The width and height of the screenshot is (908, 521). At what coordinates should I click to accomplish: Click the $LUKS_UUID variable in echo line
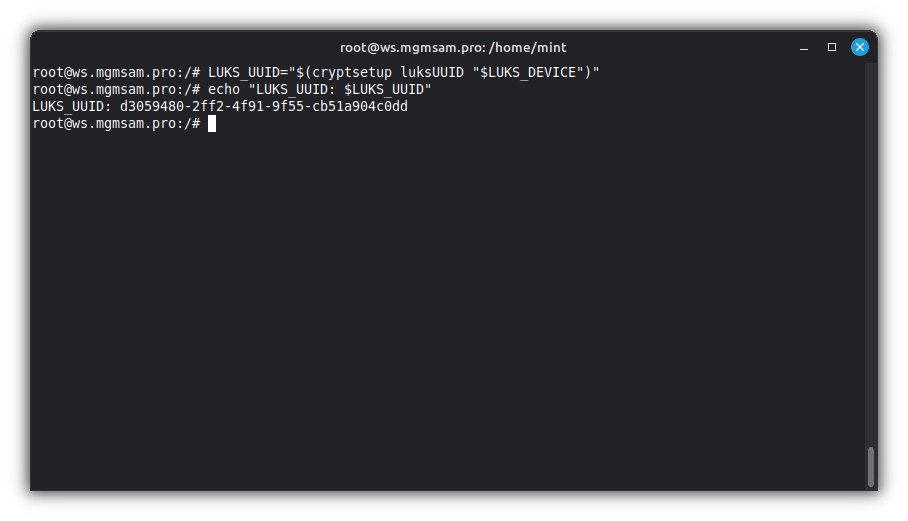[x=384, y=89]
